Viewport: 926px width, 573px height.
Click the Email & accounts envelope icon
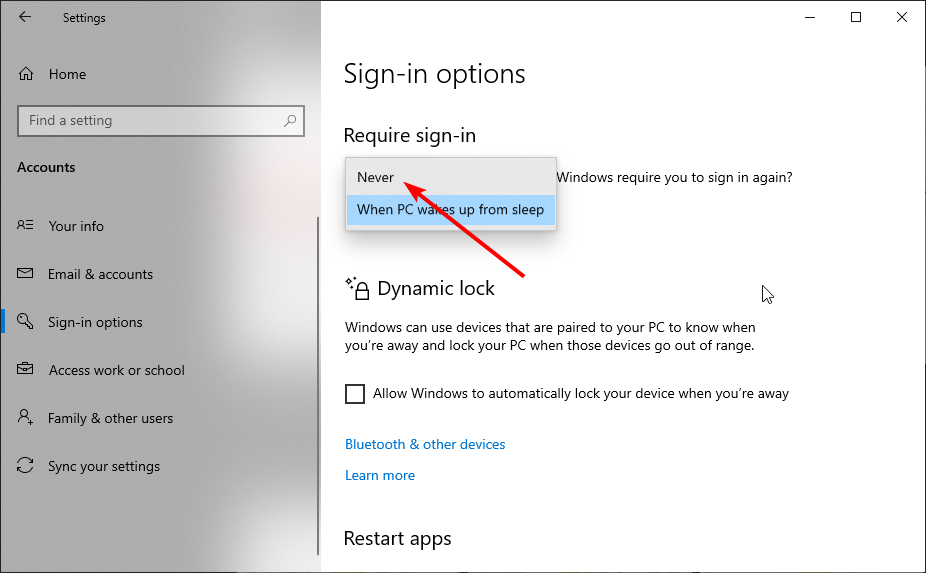coord(26,274)
